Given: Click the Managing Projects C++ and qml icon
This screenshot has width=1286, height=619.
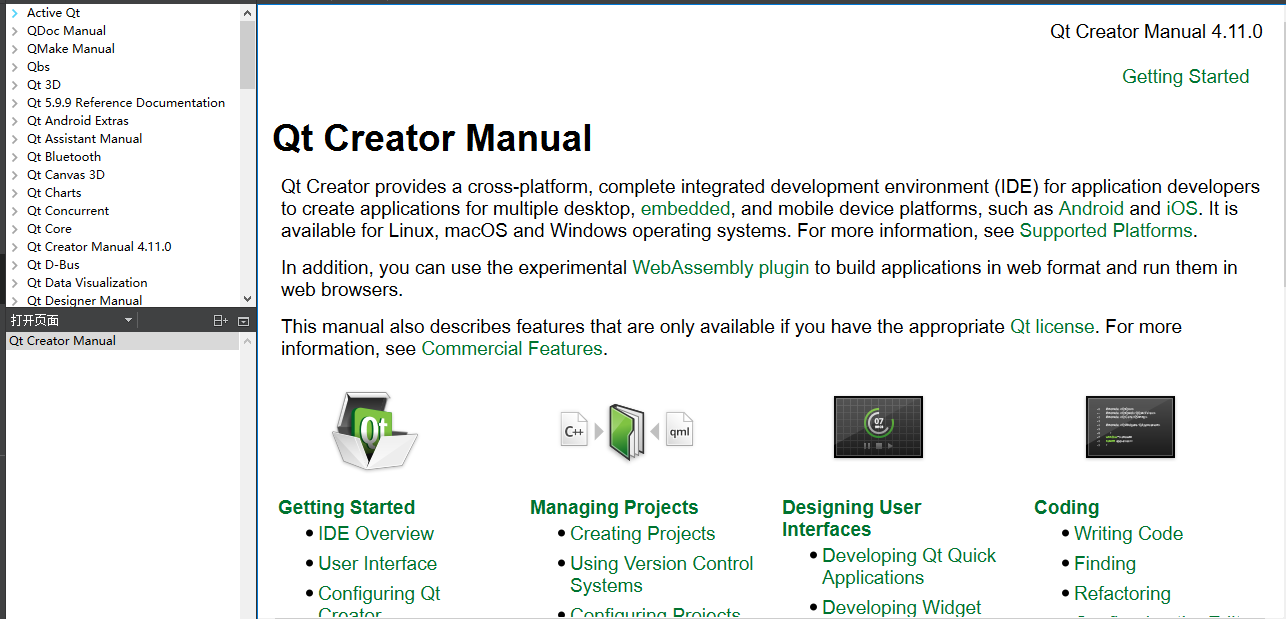Looking at the screenshot, I should tap(627, 432).
